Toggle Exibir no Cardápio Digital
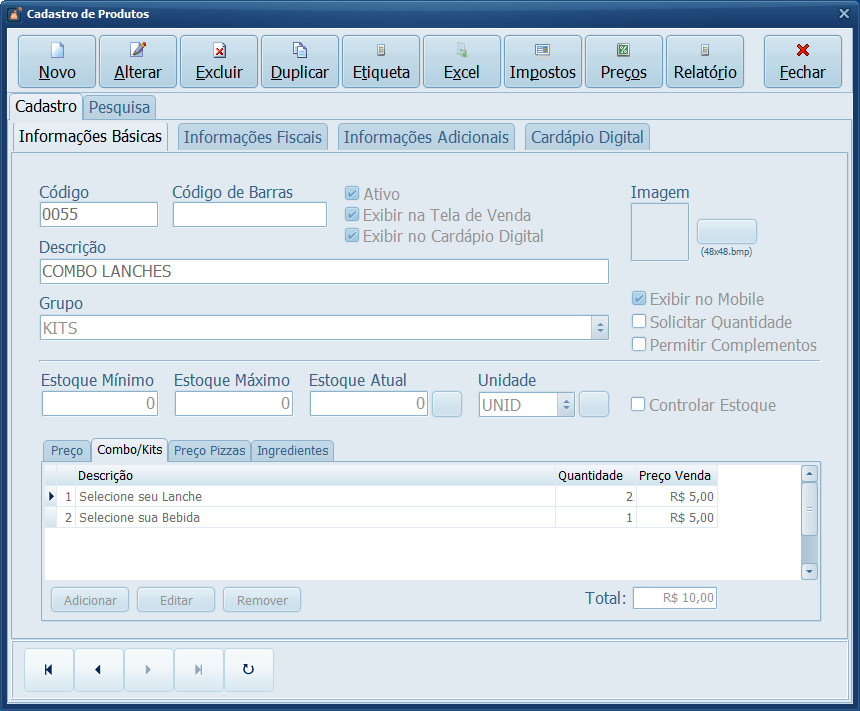The width and height of the screenshot is (860, 711). point(352,235)
